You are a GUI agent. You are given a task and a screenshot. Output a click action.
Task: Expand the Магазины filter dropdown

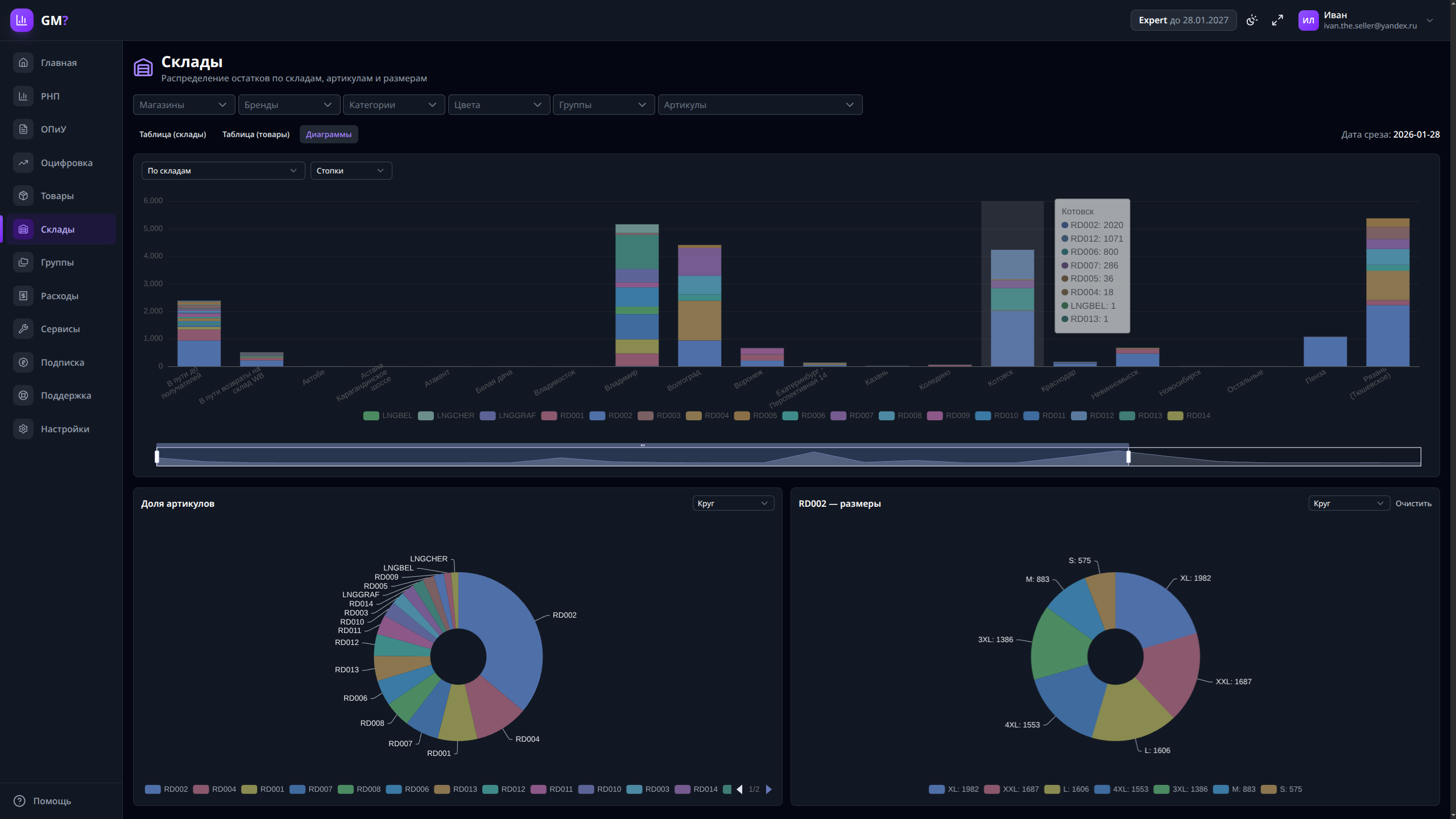(x=184, y=105)
